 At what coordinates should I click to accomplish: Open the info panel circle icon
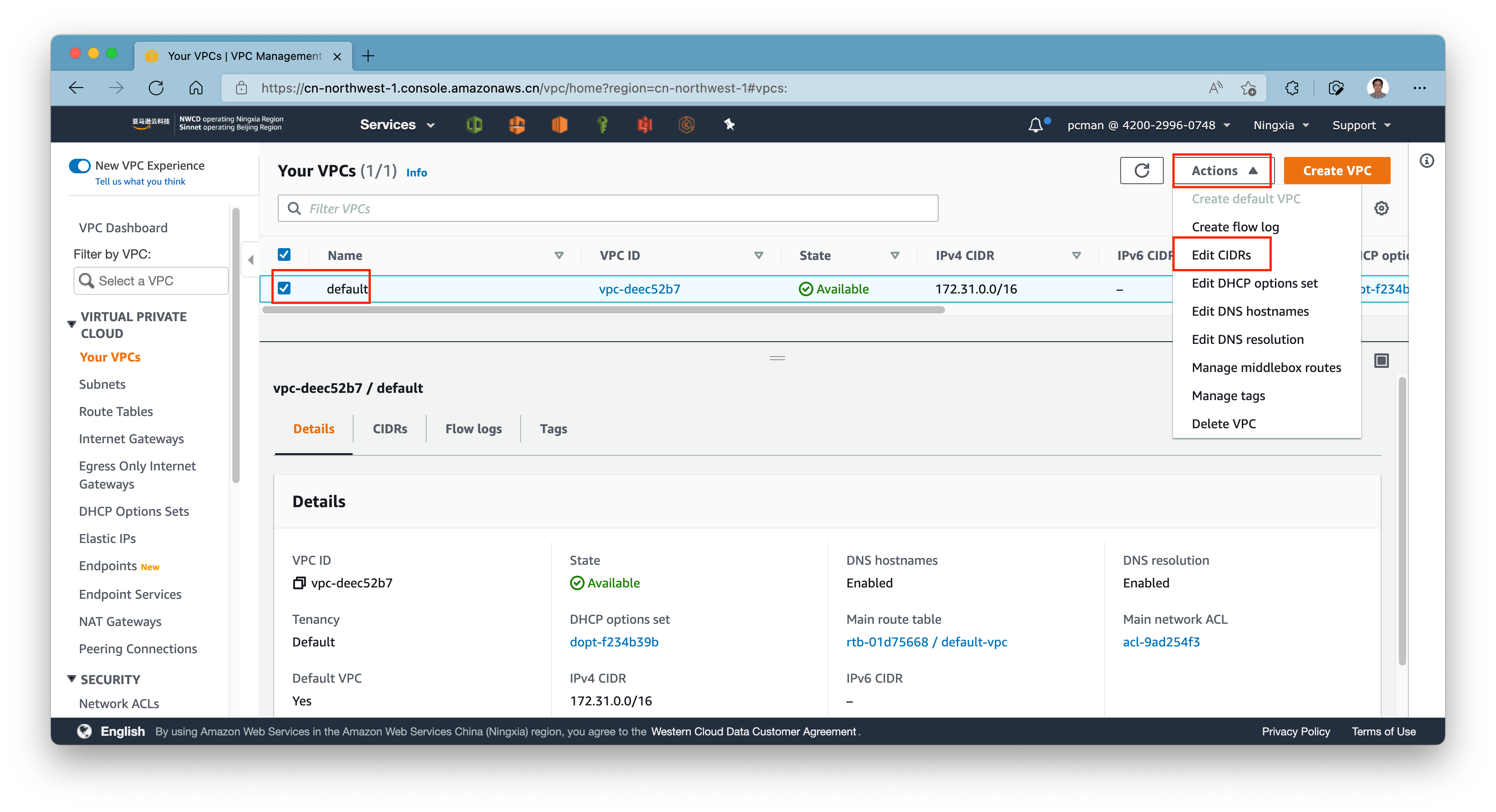coord(1426,161)
